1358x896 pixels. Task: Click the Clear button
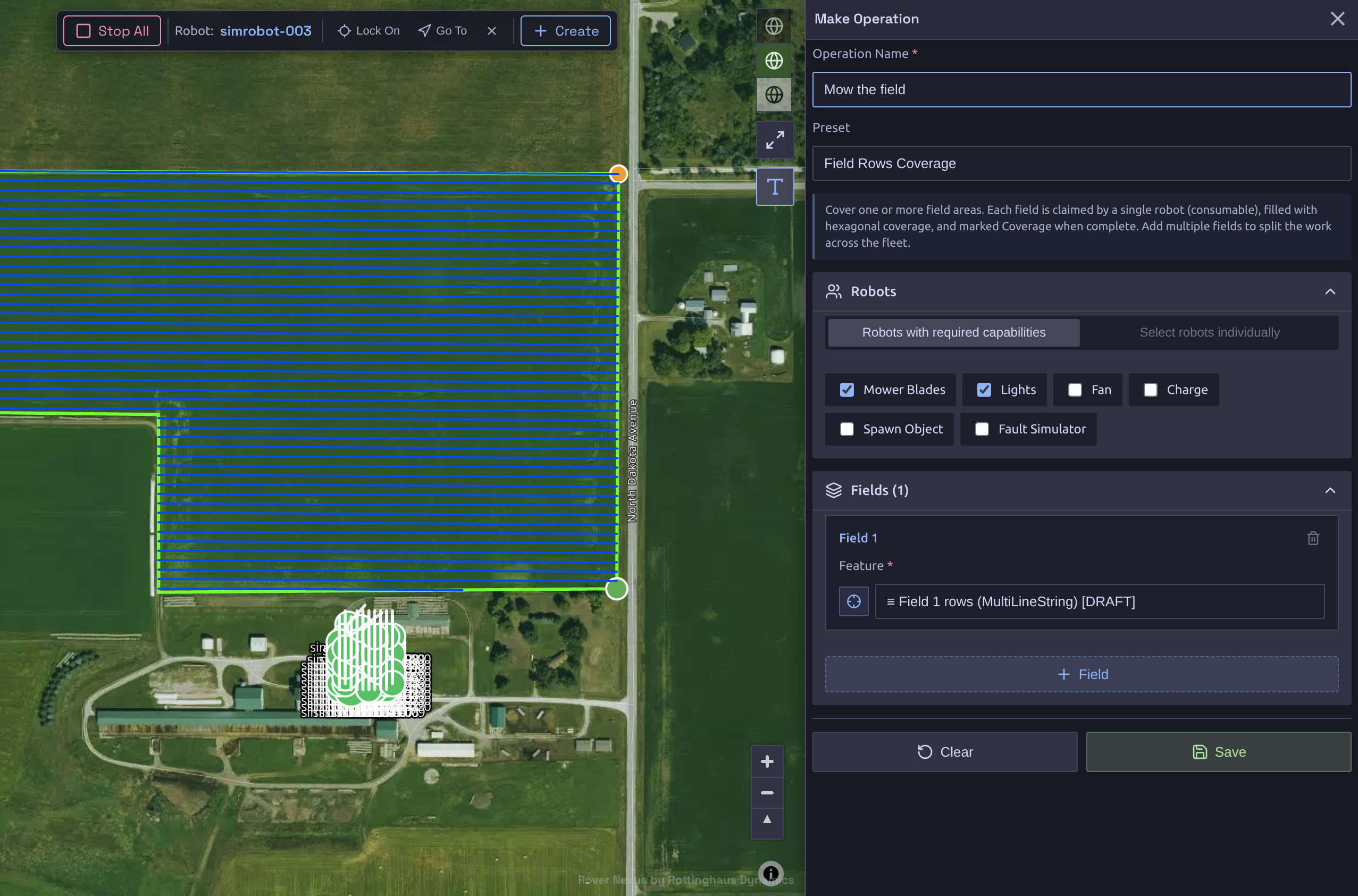point(945,752)
